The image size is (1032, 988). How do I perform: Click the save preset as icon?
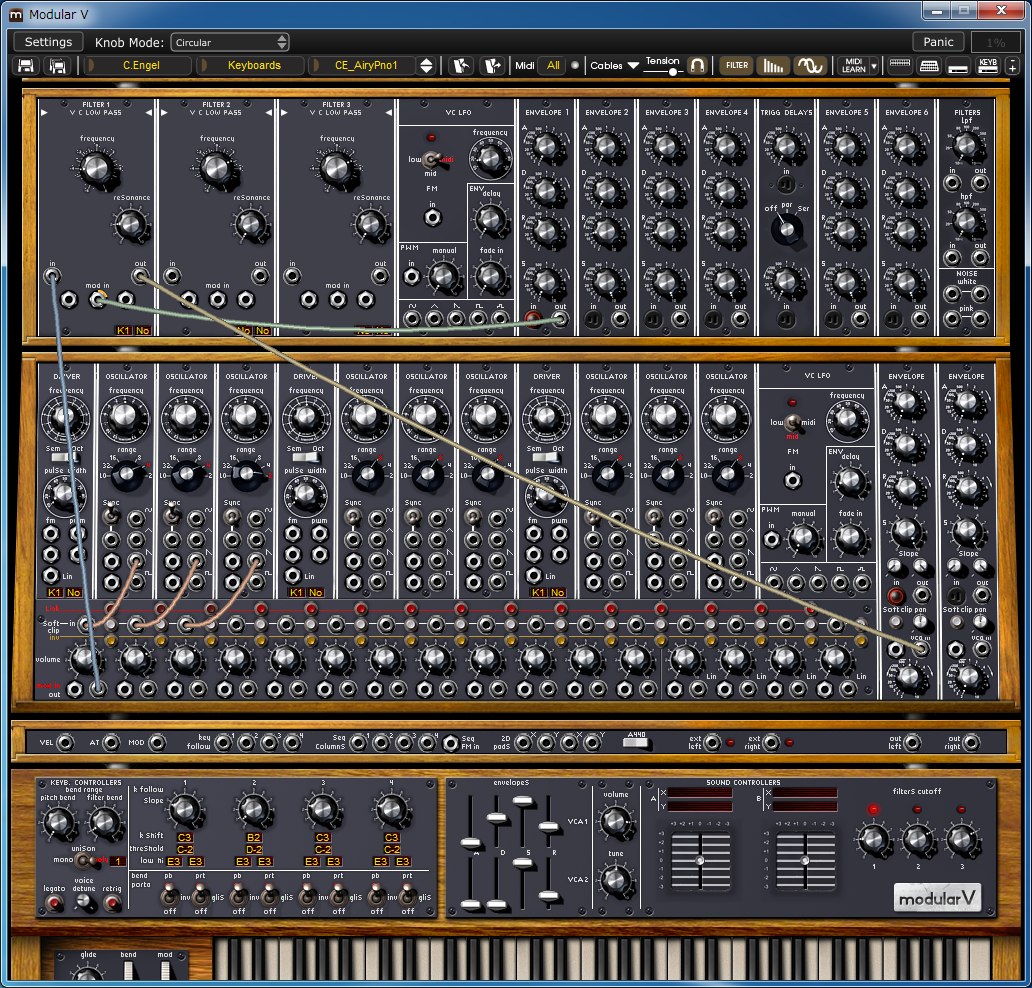(58, 65)
